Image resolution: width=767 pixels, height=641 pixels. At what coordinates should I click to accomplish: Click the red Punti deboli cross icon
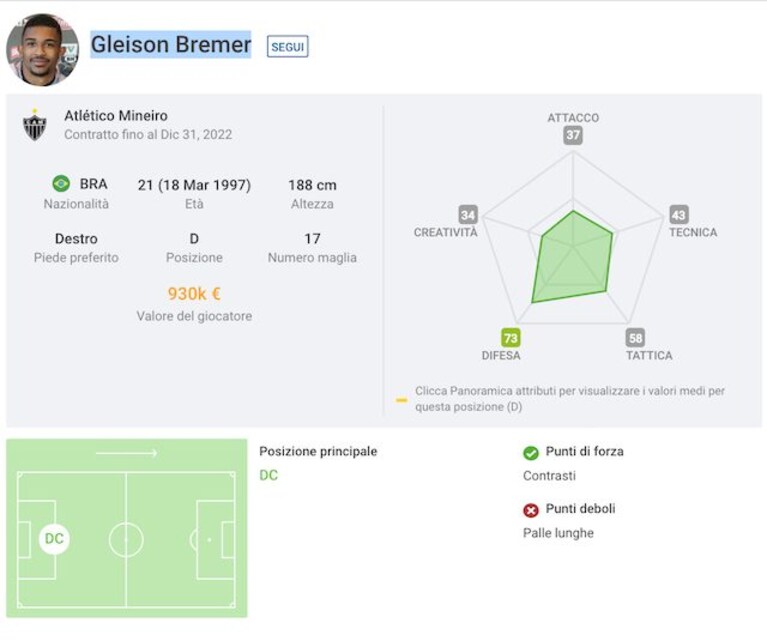pyautogui.click(x=531, y=510)
